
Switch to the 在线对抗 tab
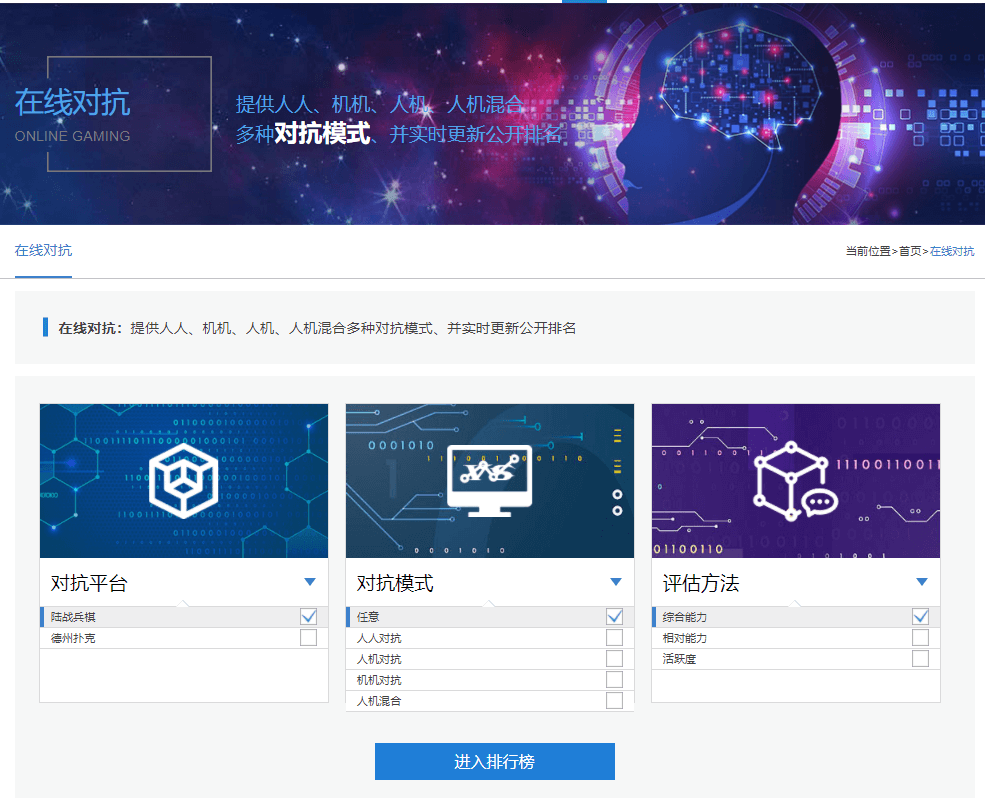pyautogui.click(x=43, y=251)
